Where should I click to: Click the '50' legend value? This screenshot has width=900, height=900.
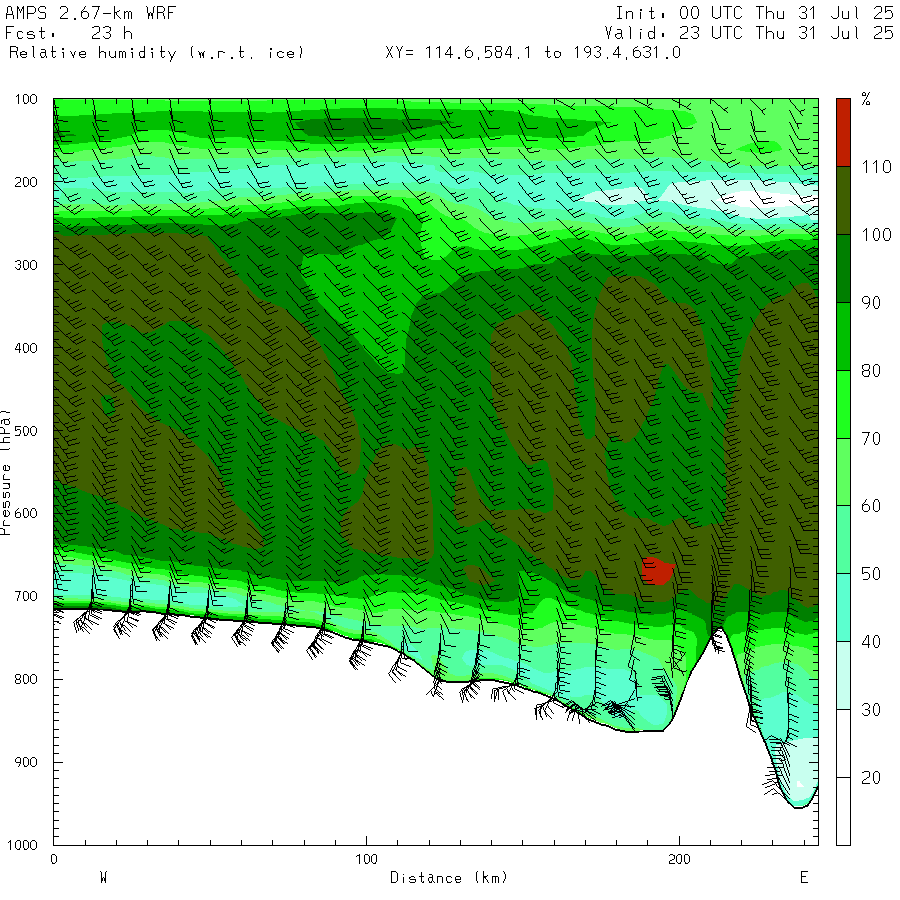click(x=871, y=574)
